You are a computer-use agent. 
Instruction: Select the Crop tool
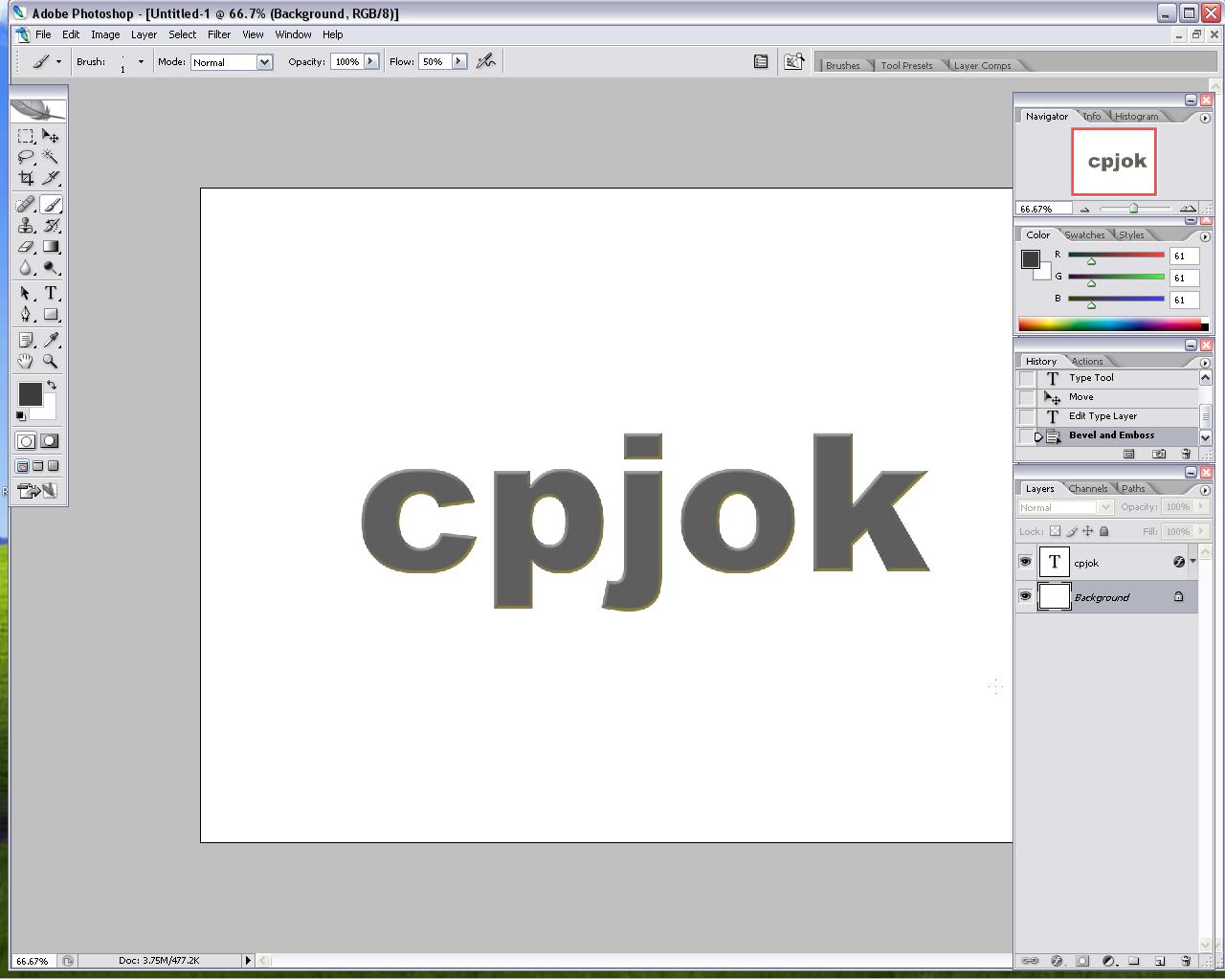[x=26, y=178]
